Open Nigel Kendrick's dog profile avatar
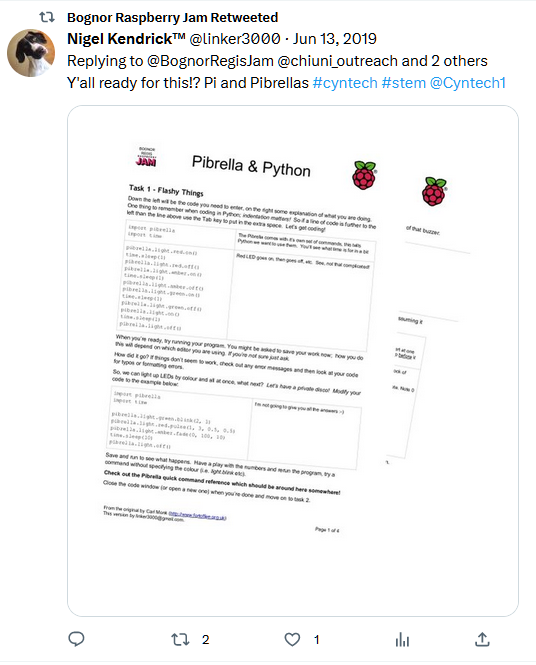The width and height of the screenshot is (536, 665). [x=31, y=53]
